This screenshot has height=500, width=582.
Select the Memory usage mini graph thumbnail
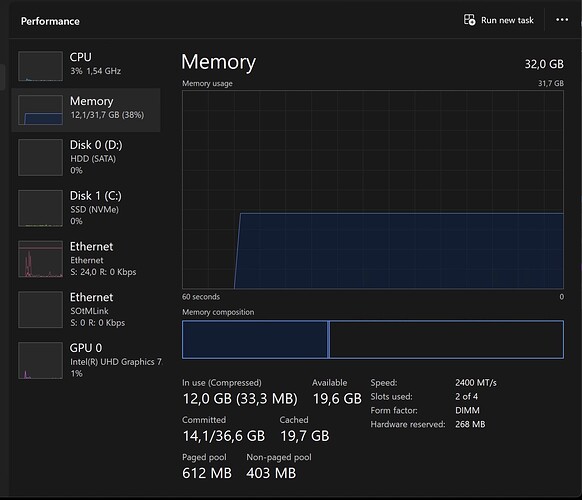[40, 110]
